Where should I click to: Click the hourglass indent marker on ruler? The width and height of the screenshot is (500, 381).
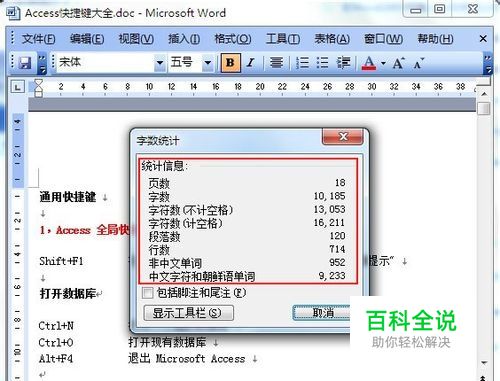pyautogui.click(x=39, y=87)
